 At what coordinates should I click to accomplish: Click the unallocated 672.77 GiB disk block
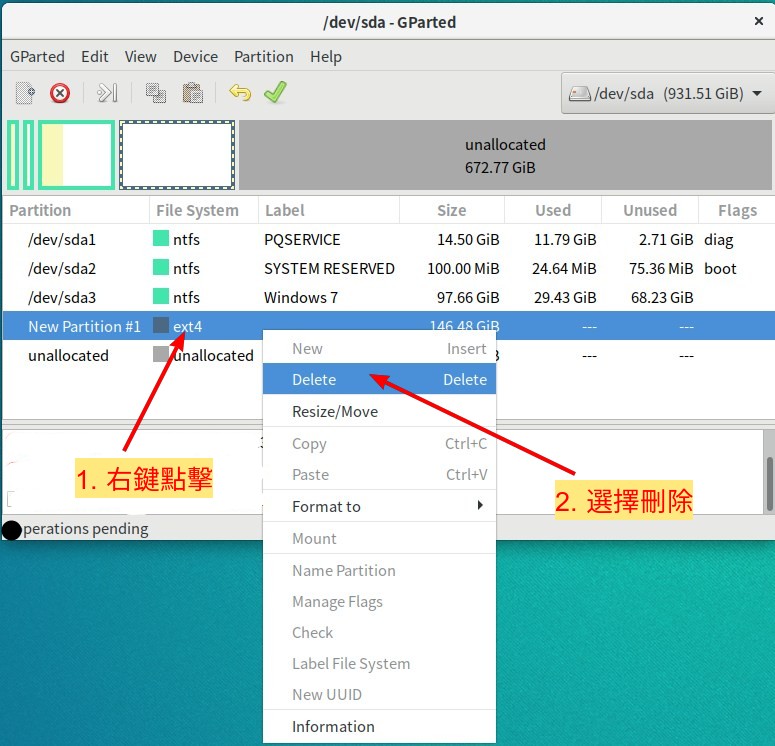click(505, 156)
